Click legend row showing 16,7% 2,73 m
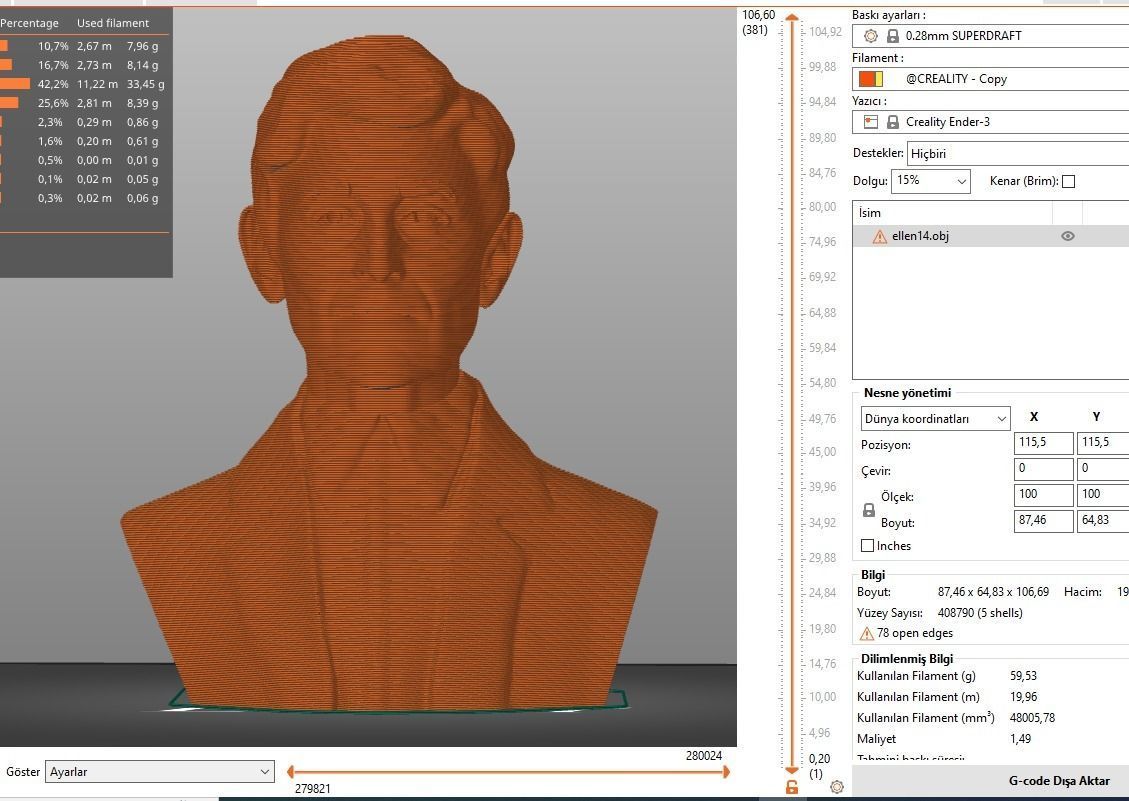Image resolution: width=1129 pixels, height=801 pixels. (x=84, y=65)
